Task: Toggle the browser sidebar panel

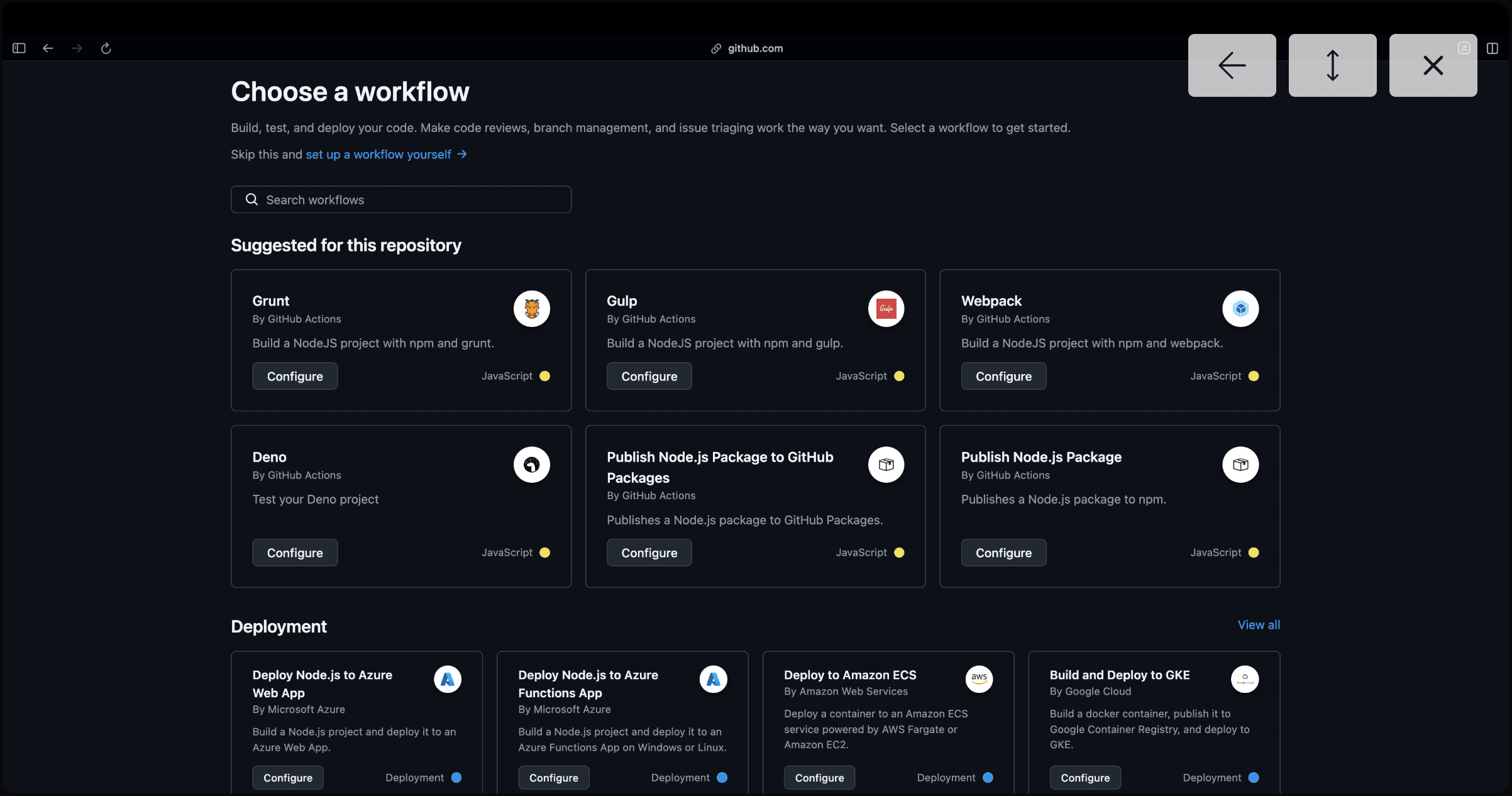Action: click(18, 48)
